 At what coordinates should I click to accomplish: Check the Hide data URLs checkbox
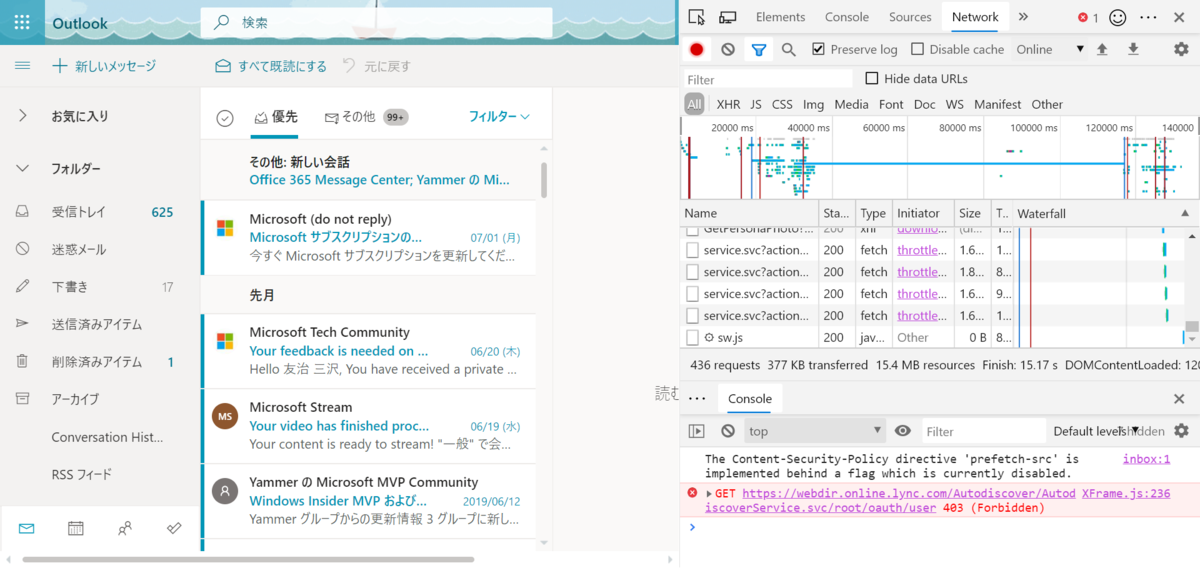point(872,78)
